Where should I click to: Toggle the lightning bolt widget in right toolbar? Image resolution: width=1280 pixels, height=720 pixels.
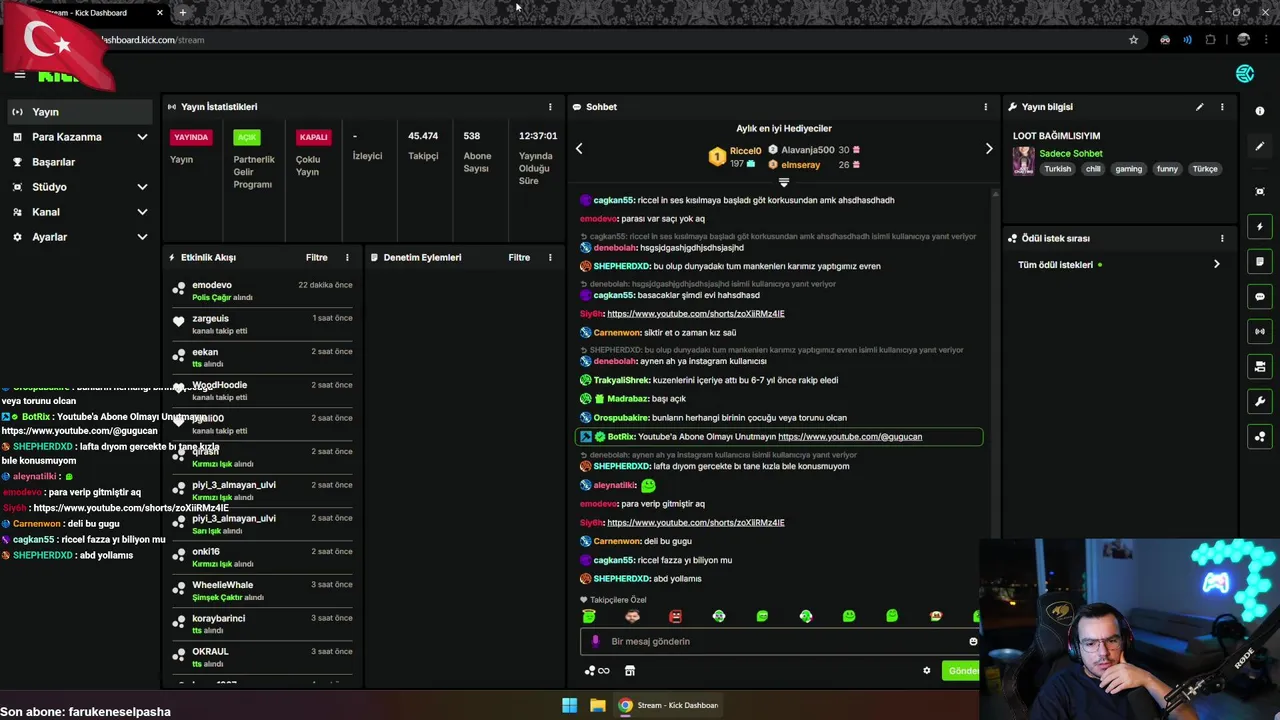(x=1260, y=227)
